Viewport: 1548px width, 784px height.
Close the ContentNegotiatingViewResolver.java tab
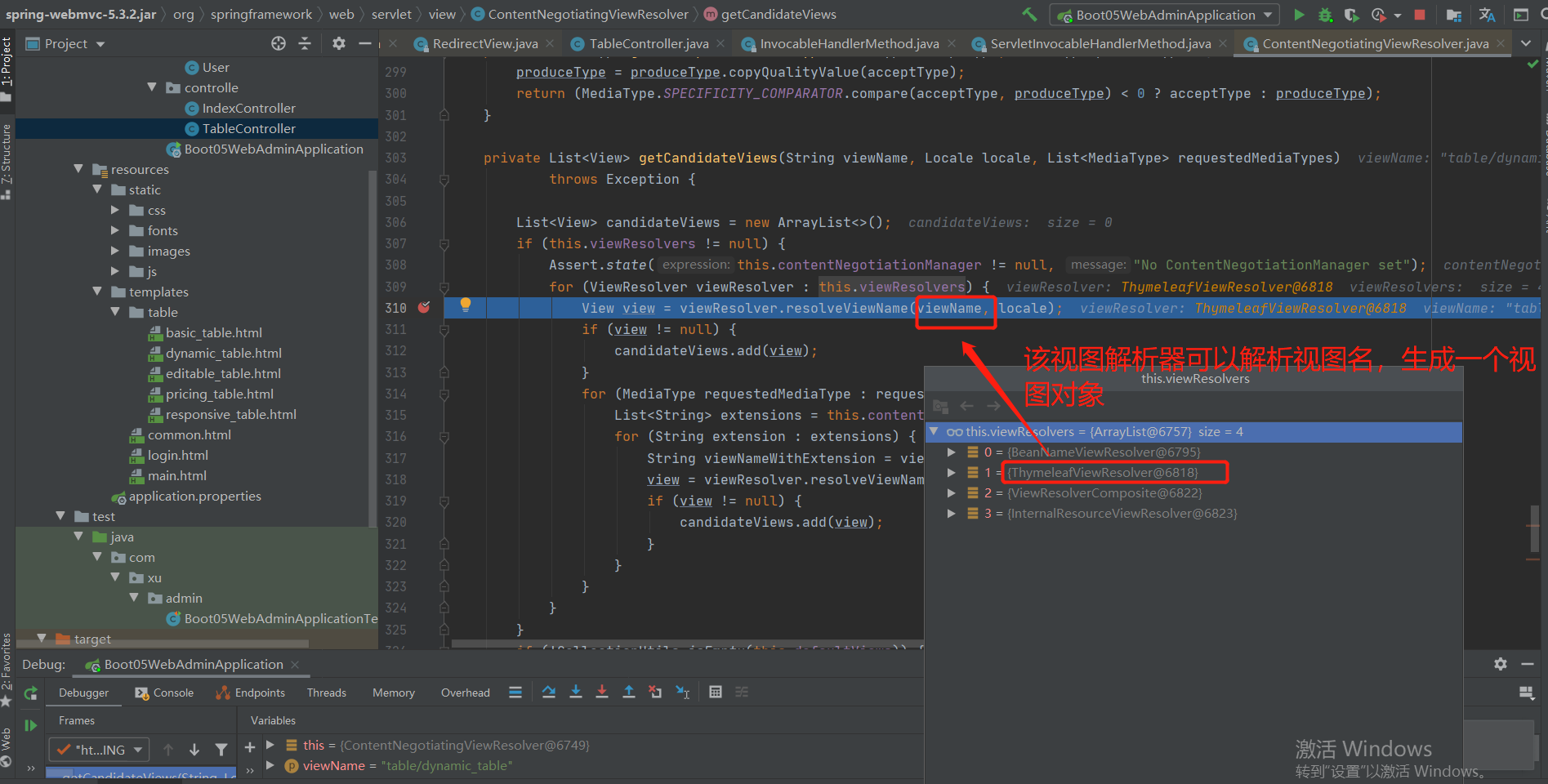pyautogui.click(x=1501, y=43)
